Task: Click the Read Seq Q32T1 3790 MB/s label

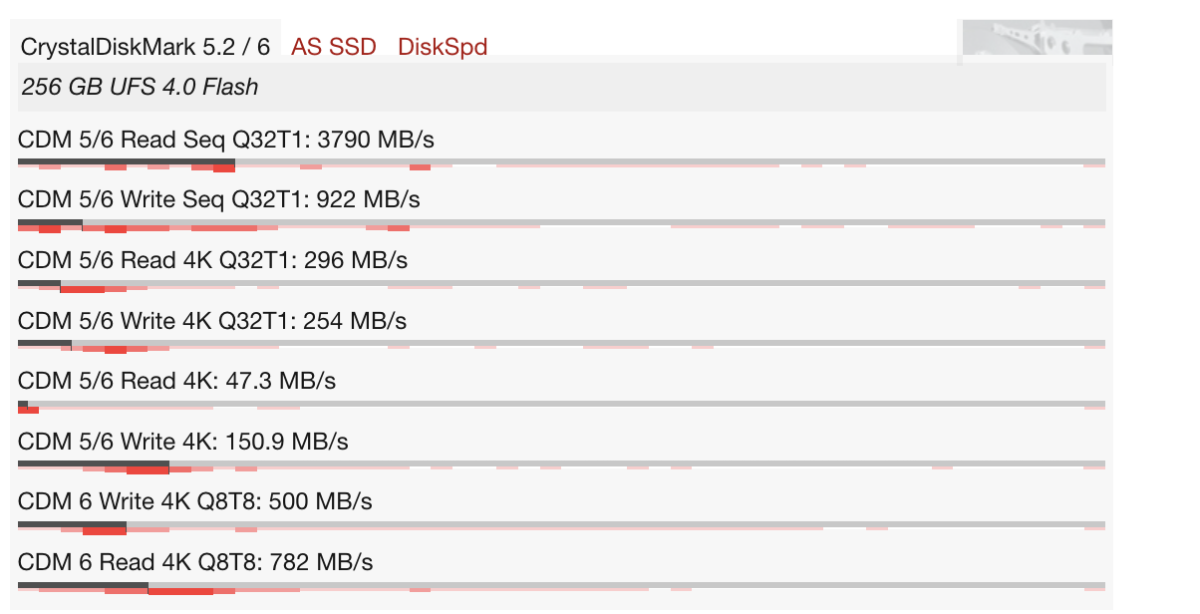Action: tap(226, 139)
